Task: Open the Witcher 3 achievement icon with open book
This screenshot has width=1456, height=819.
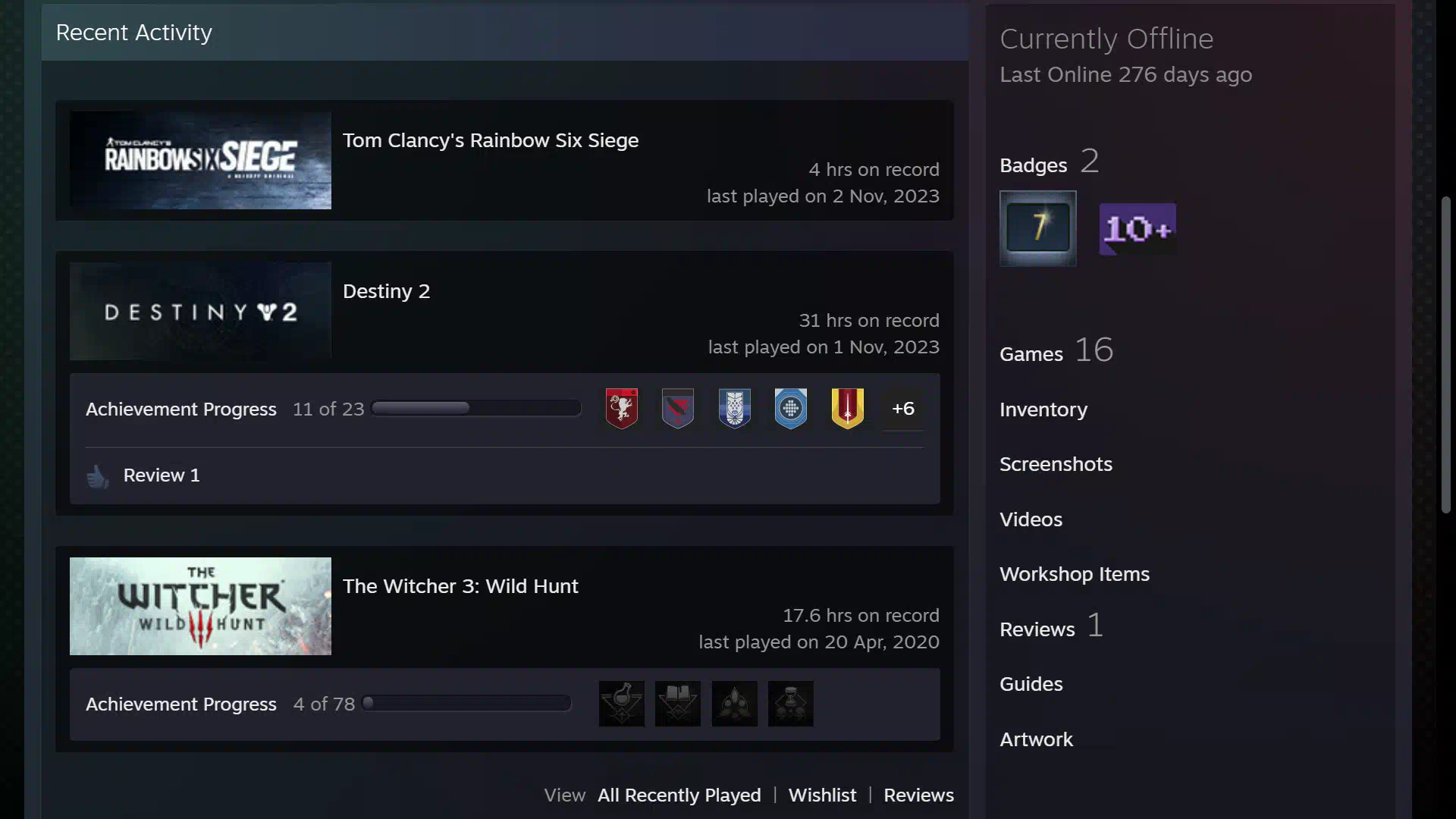Action: pos(678,704)
